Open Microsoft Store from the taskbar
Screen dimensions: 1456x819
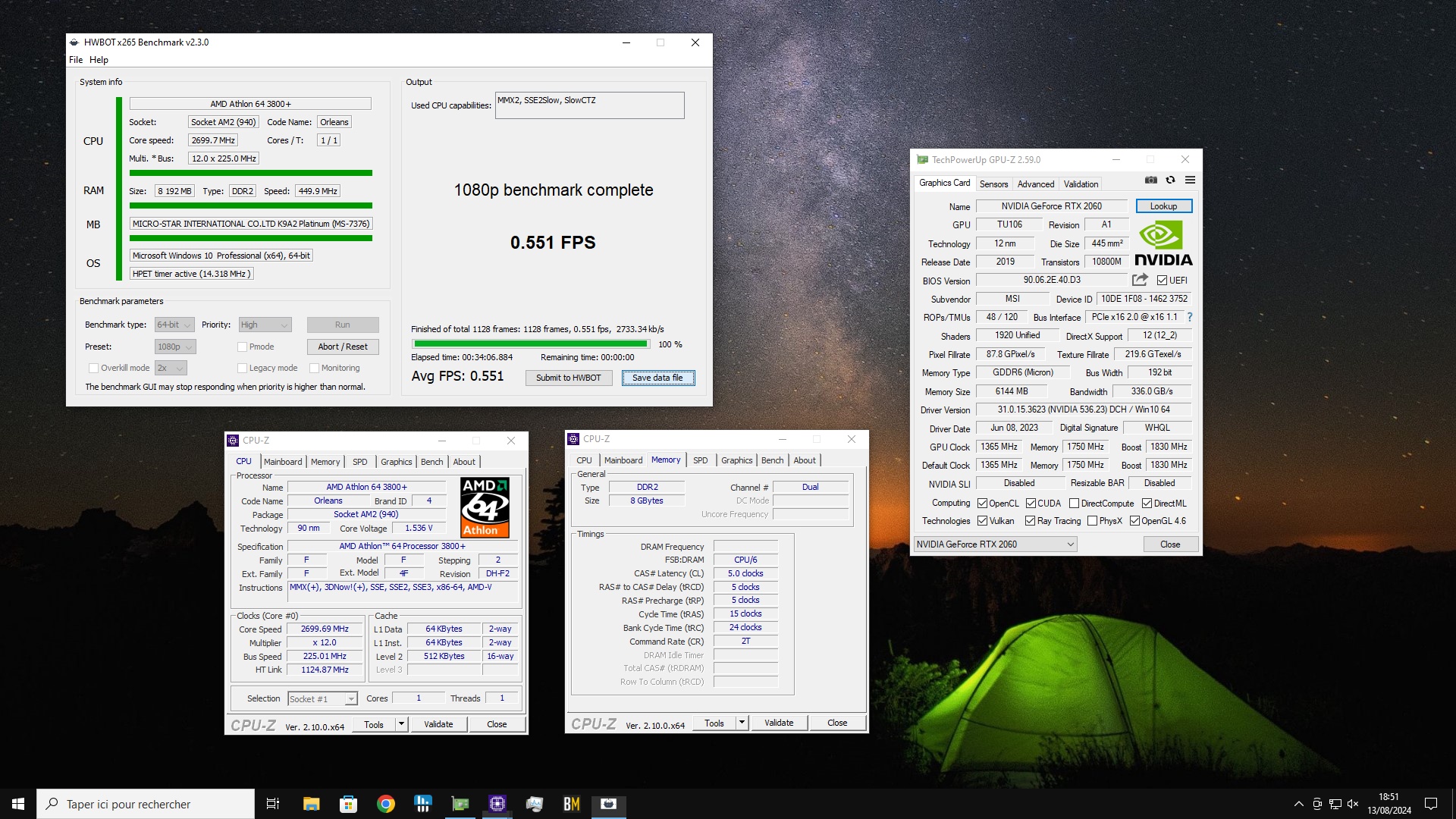point(348,804)
